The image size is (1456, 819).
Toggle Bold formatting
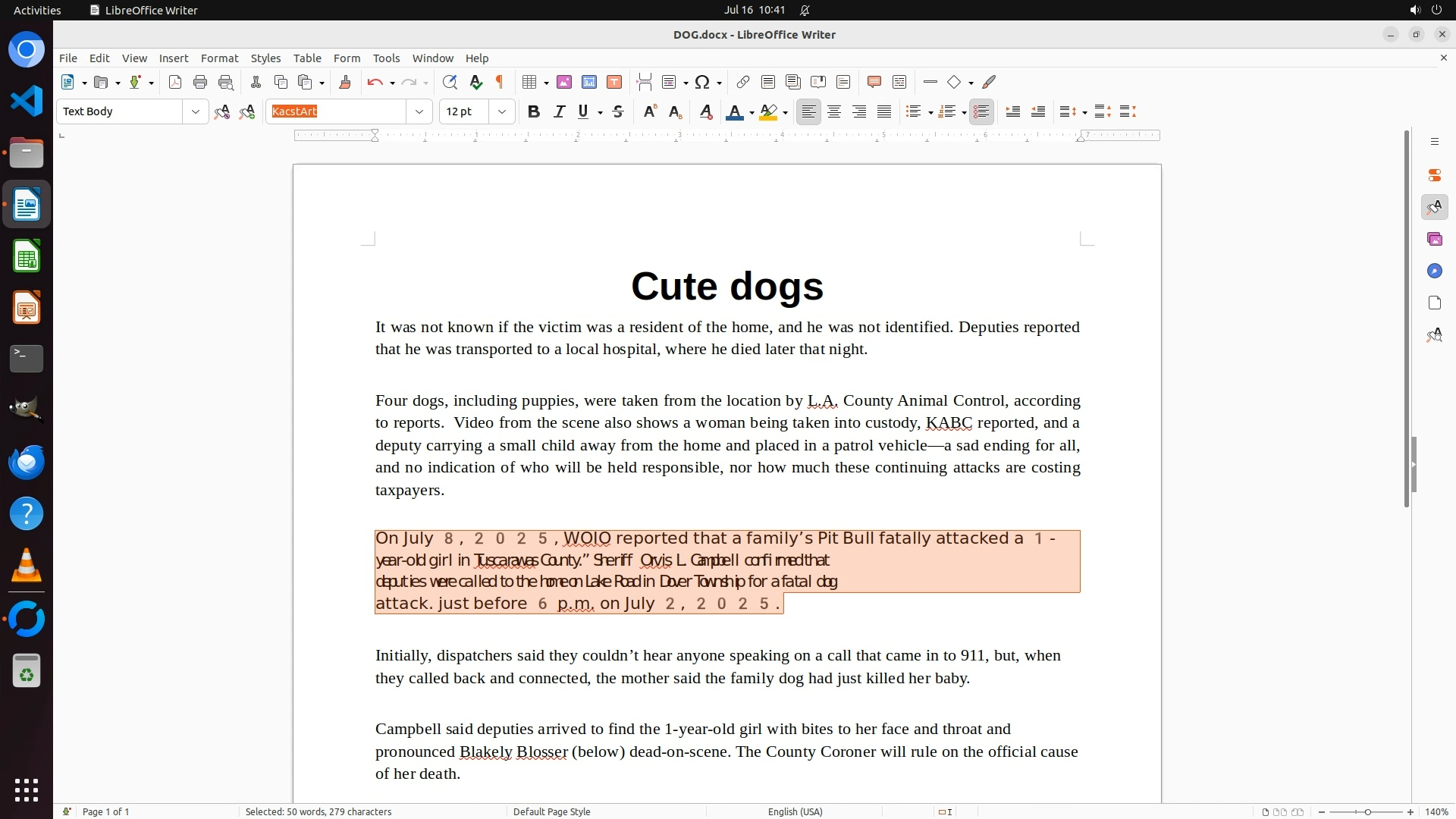click(534, 112)
